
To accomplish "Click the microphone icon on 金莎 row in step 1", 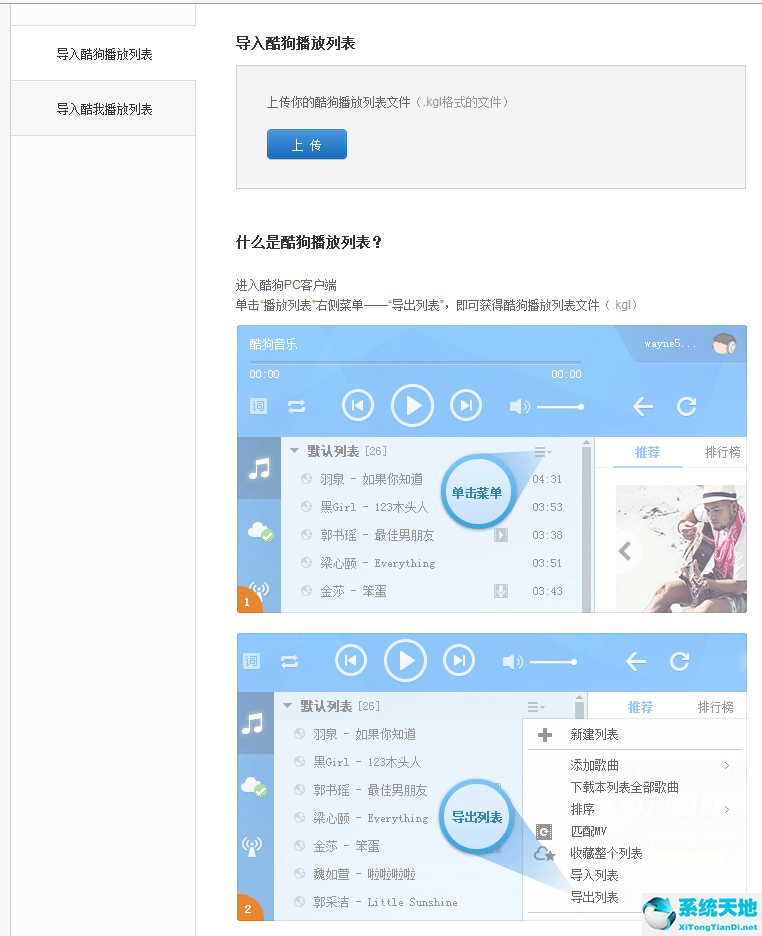I will pyautogui.click(x=501, y=591).
